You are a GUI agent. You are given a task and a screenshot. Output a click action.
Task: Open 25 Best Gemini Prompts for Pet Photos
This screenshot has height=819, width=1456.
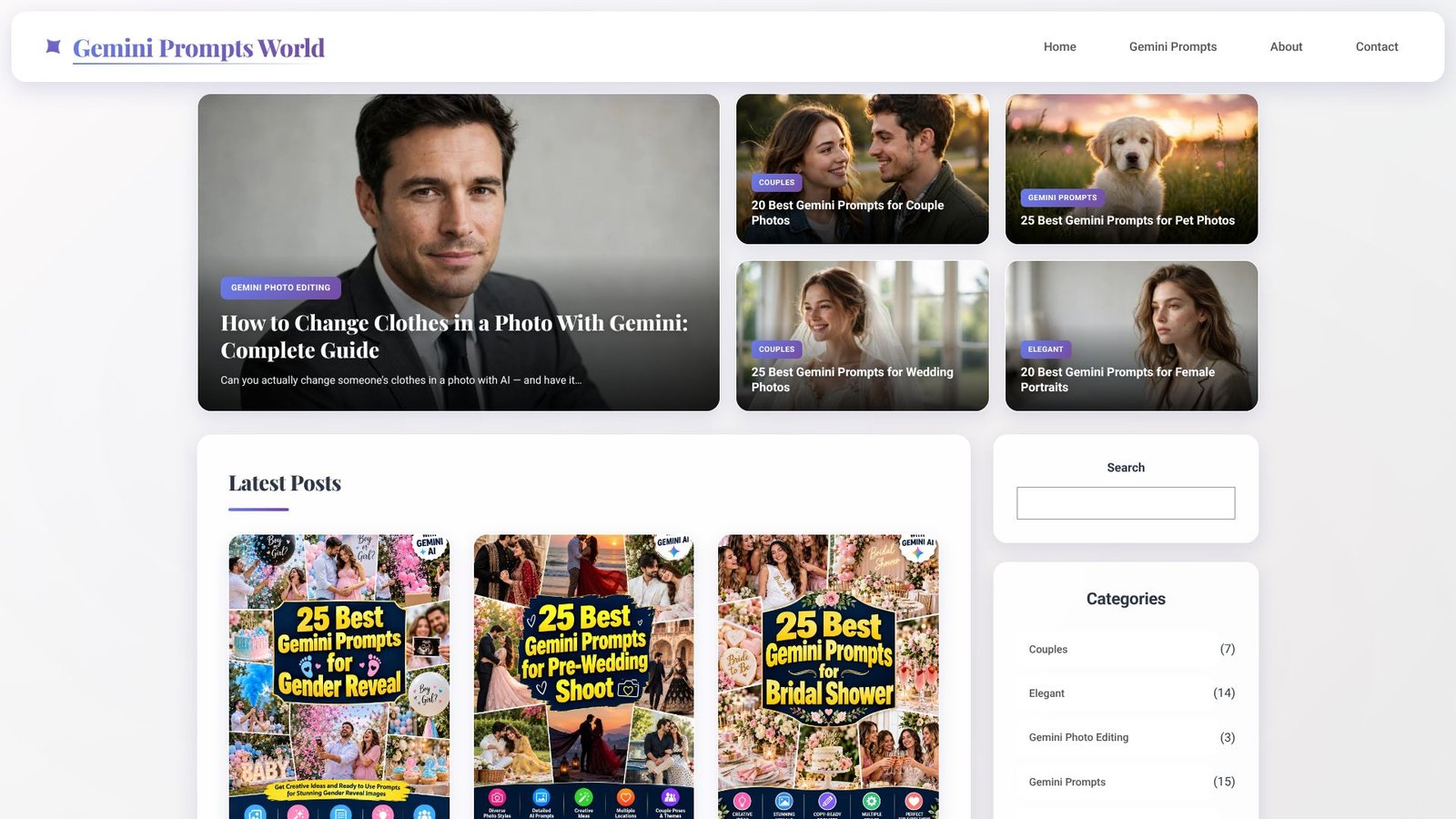(1127, 220)
